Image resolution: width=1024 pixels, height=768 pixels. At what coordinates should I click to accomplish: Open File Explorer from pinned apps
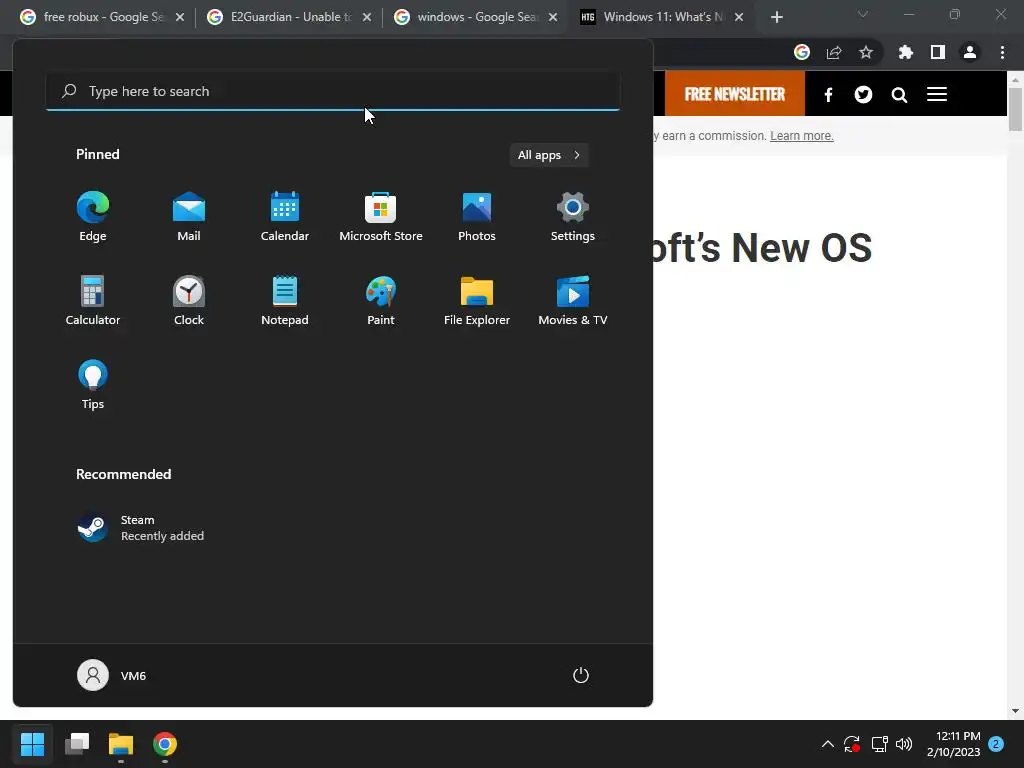click(477, 300)
